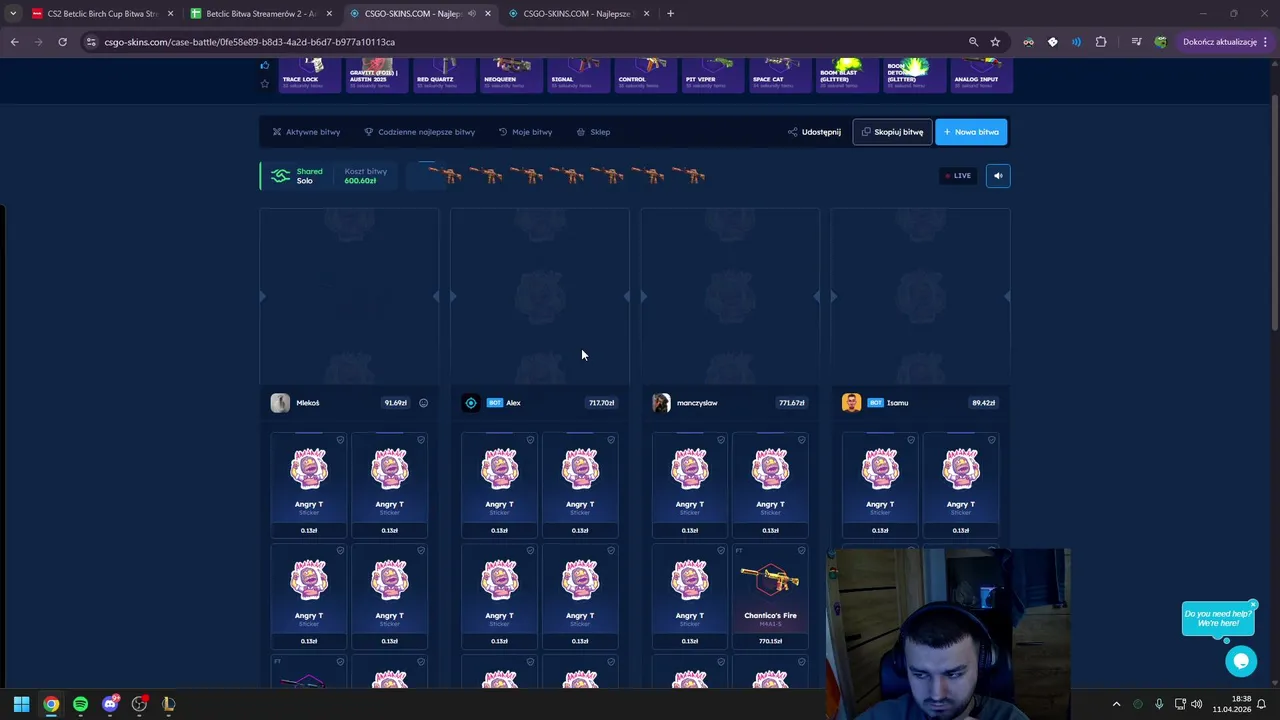Viewport: 1280px width, 720px height.
Task: Click the 717.70zł total for Alex
Action: click(601, 403)
